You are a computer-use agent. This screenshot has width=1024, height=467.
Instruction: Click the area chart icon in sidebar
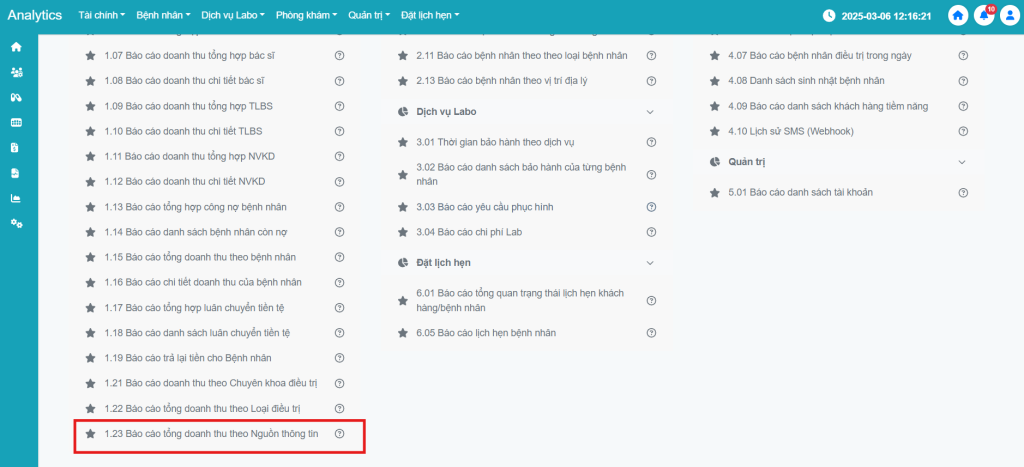[16, 197]
